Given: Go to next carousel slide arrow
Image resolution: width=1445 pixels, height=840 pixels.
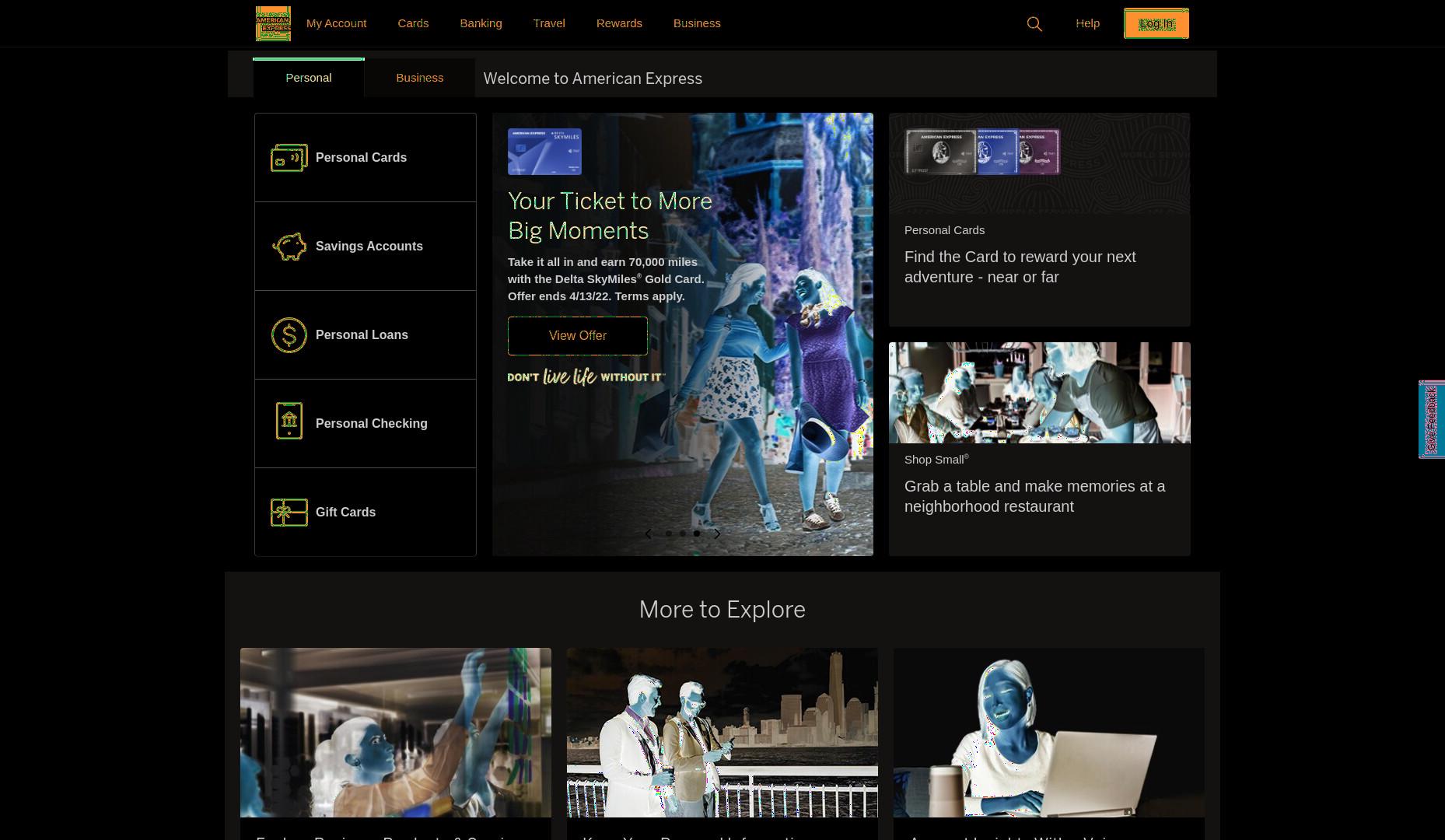Looking at the screenshot, I should (717, 534).
